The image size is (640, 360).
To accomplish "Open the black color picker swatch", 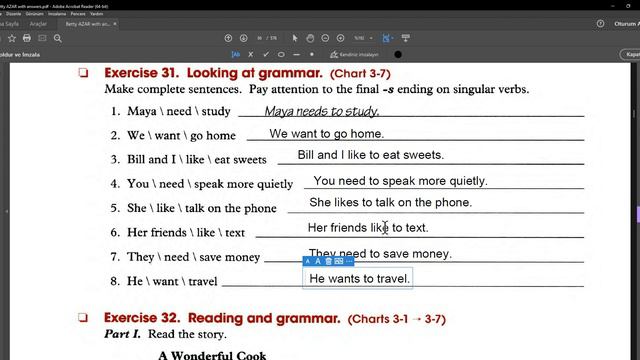I will [x=398, y=54].
